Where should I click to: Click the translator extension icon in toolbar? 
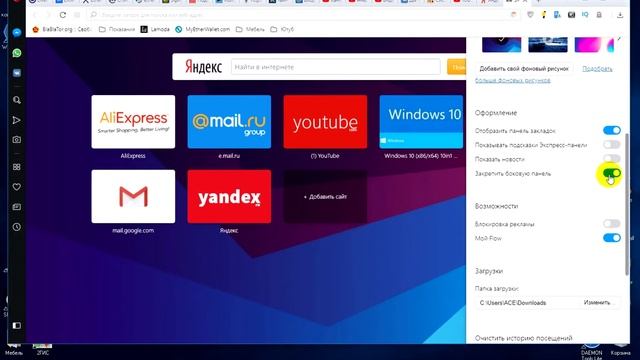pos(557,15)
